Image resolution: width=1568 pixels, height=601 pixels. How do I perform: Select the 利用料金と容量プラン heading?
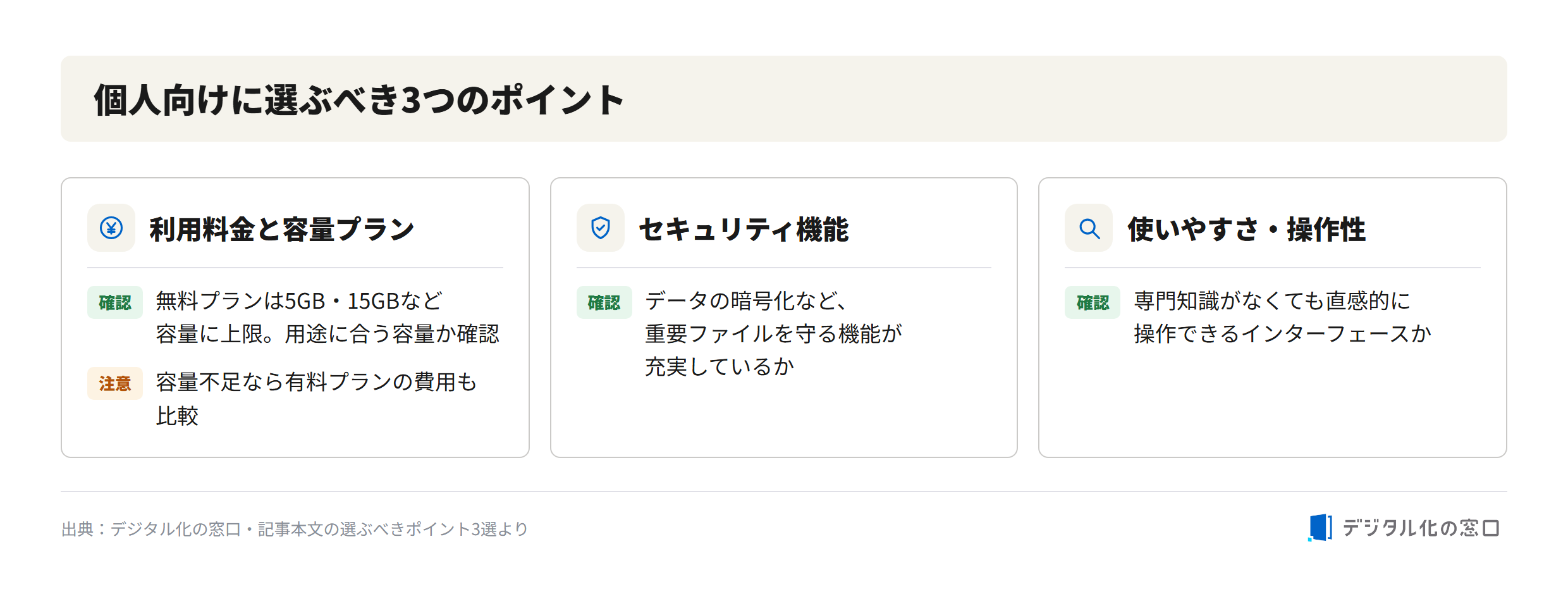(x=282, y=229)
